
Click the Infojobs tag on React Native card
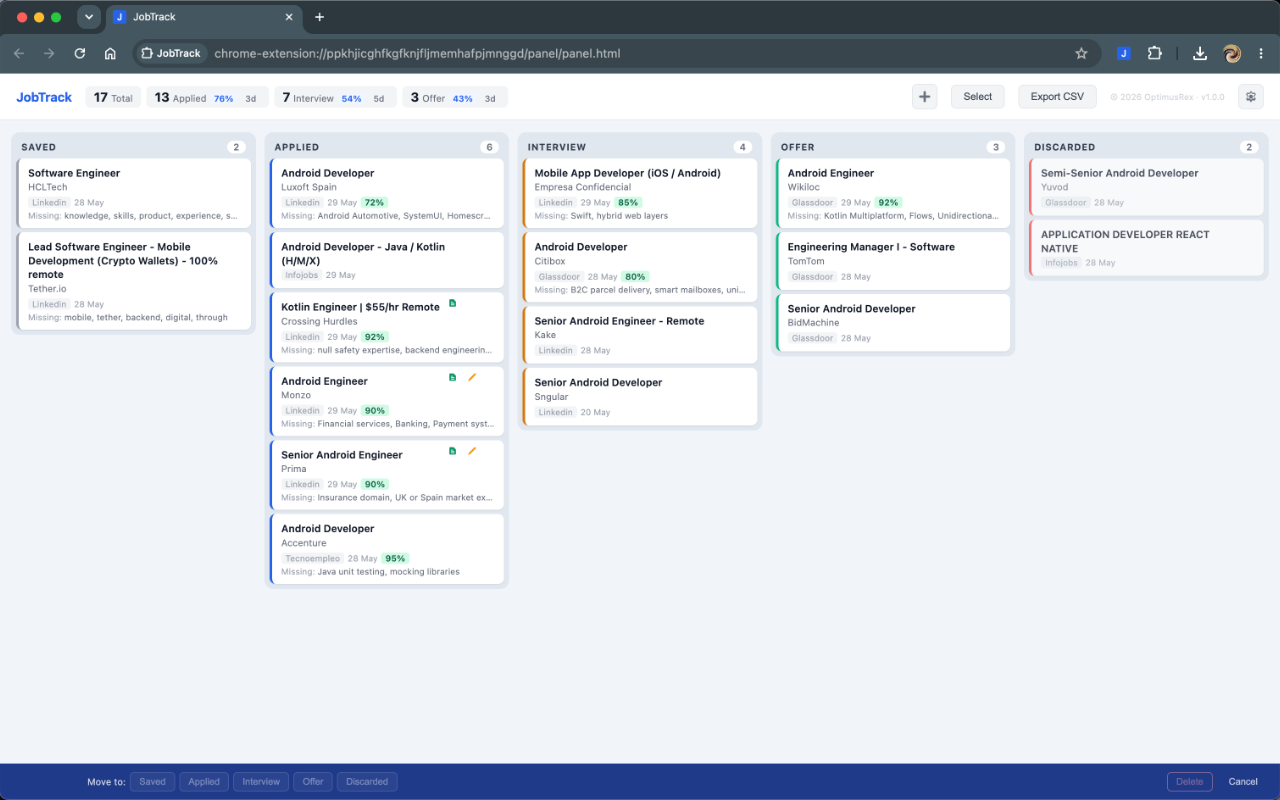coord(1062,263)
